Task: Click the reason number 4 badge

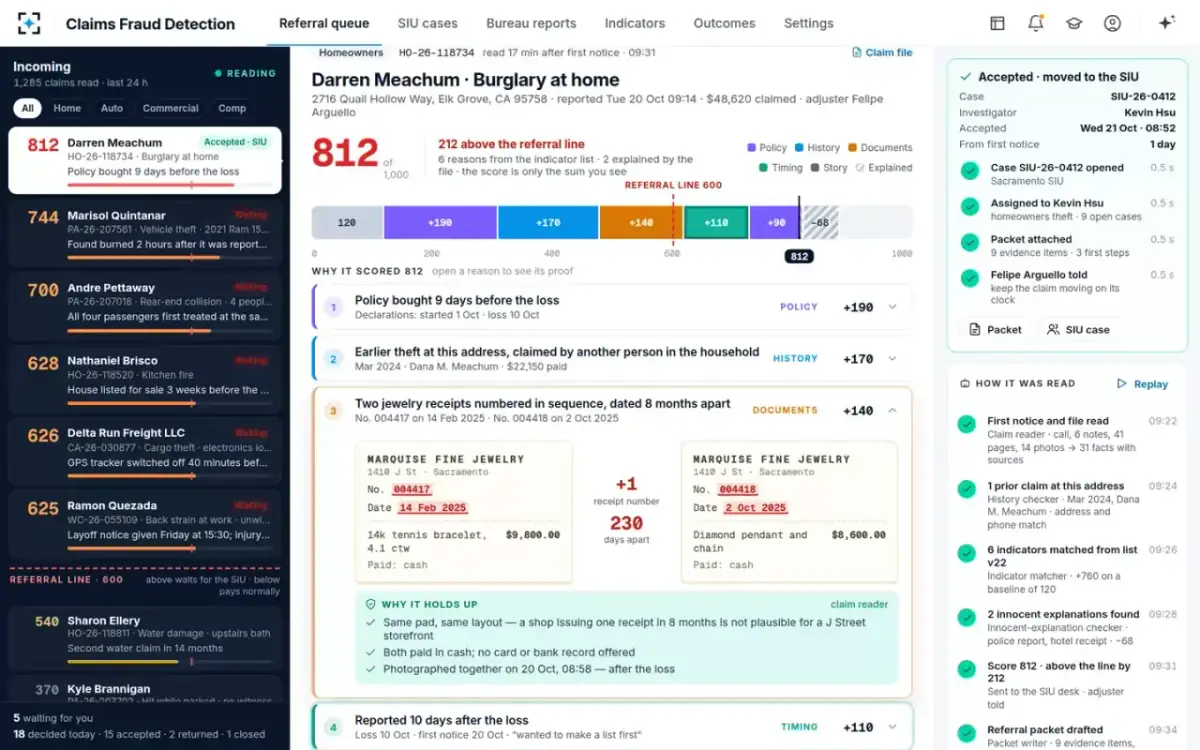Action: click(x=334, y=727)
